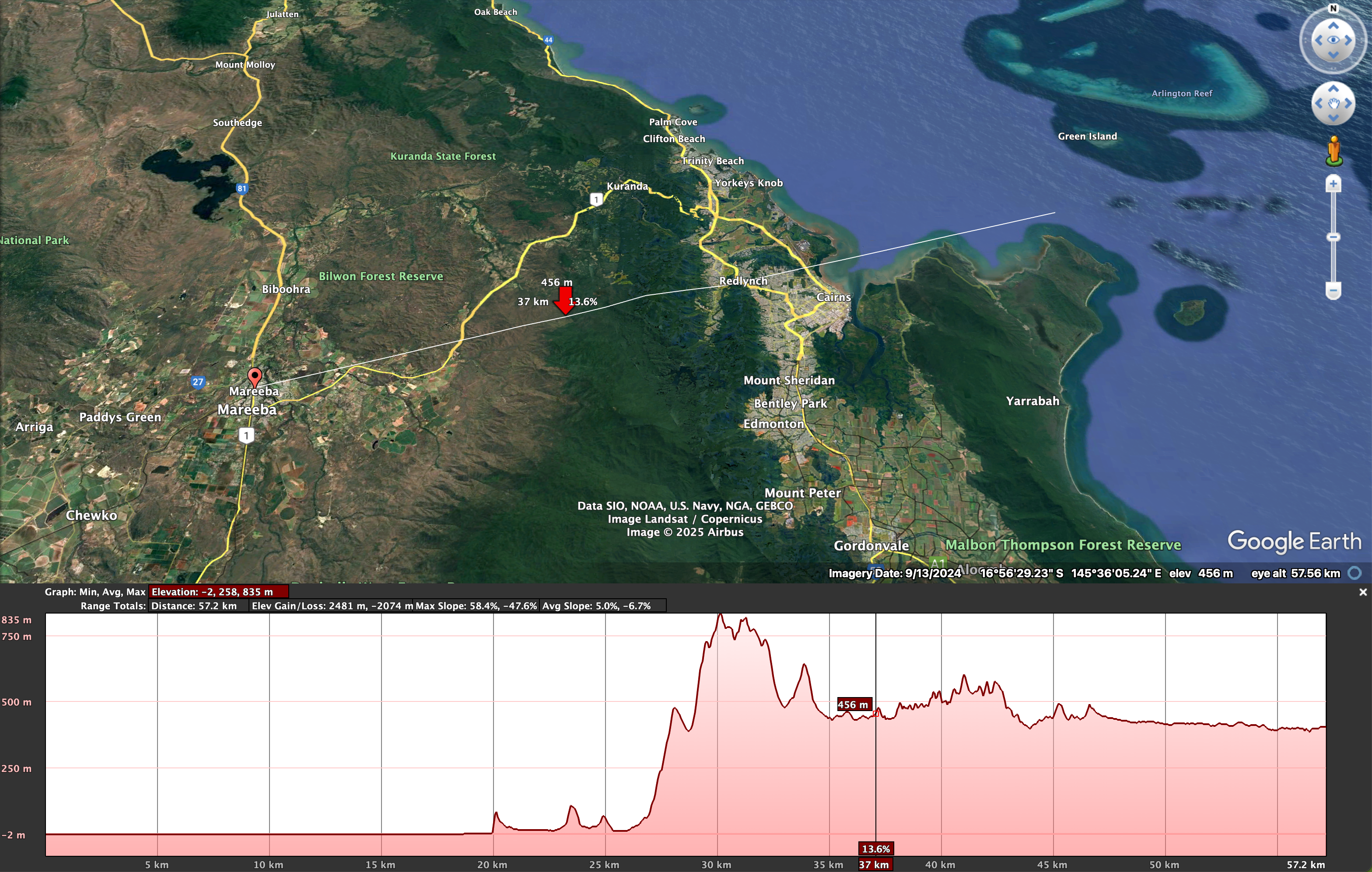The width and height of the screenshot is (1372, 872).
Task: Click the Imagery Date status label
Action: point(895,573)
